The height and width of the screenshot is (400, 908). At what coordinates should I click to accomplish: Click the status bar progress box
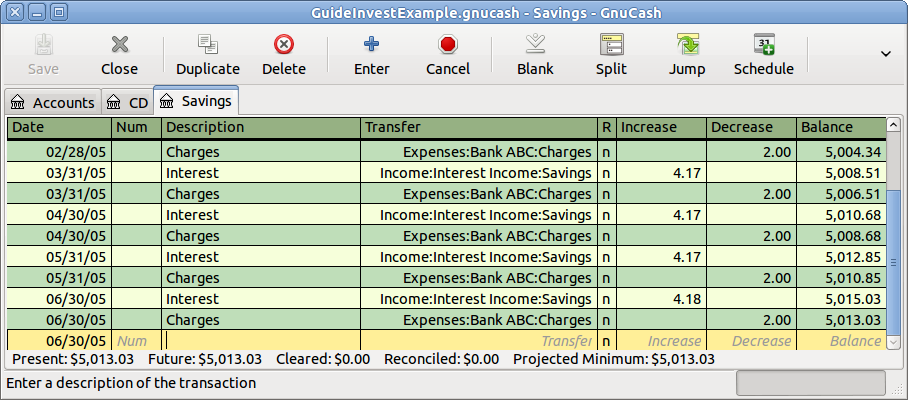[811, 383]
